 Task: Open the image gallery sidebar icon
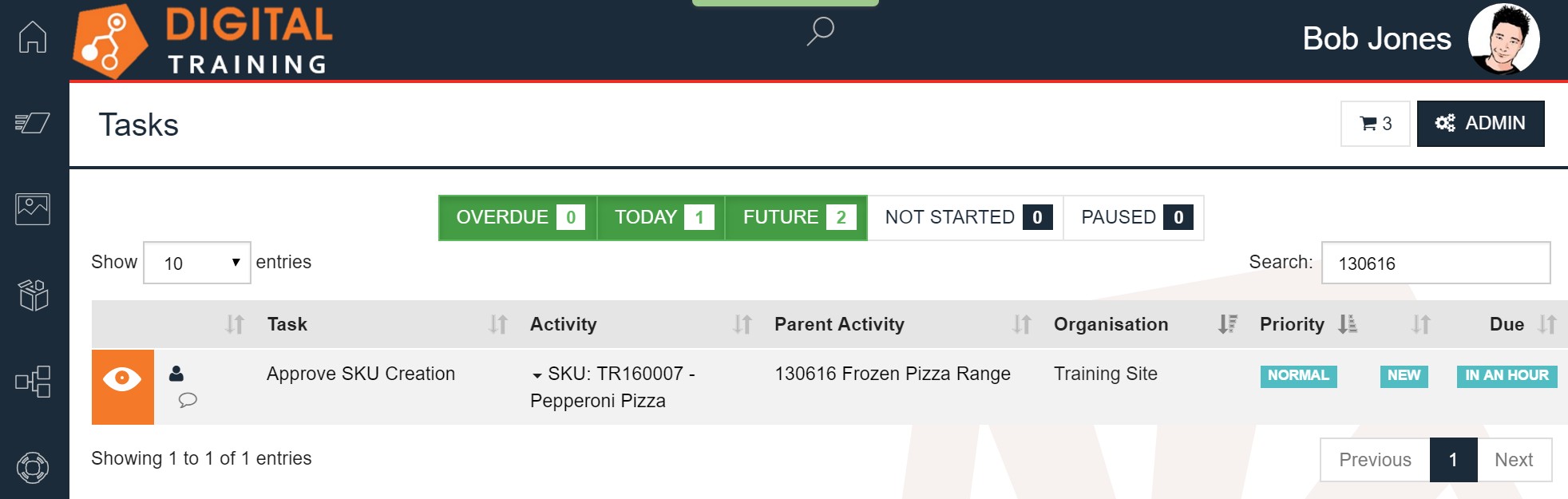[x=33, y=209]
